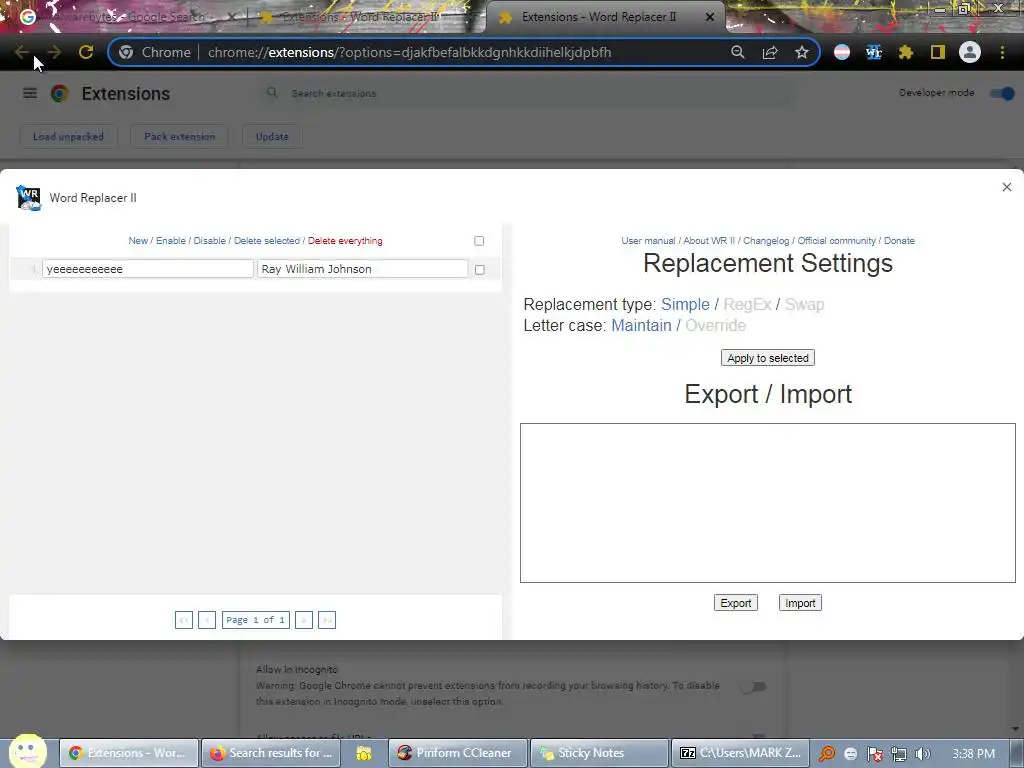Tick the select-all checkbox above replacements
The width and height of the screenshot is (1024, 768).
point(479,241)
